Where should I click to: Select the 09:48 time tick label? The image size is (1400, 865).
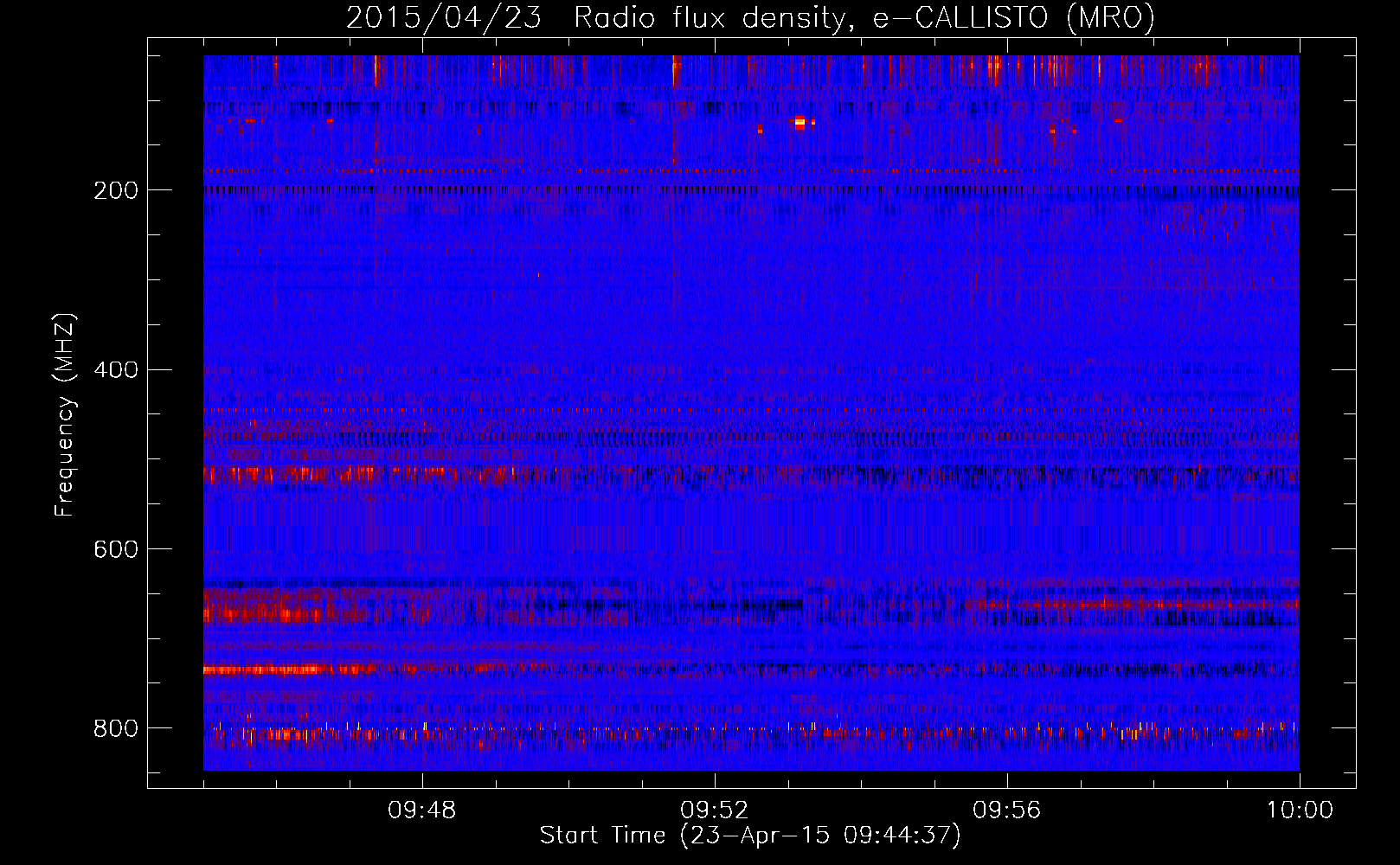tap(422, 811)
